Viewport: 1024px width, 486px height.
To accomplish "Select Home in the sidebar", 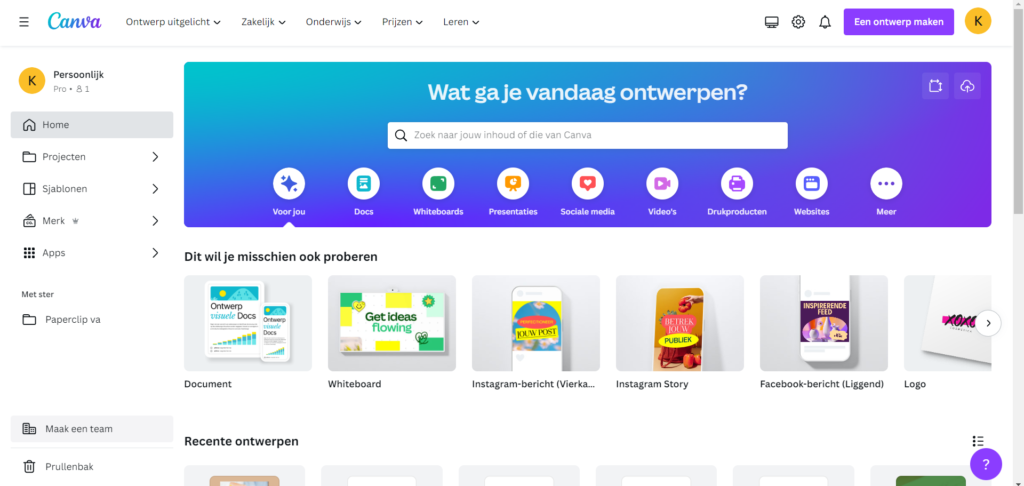I will click(92, 125).
